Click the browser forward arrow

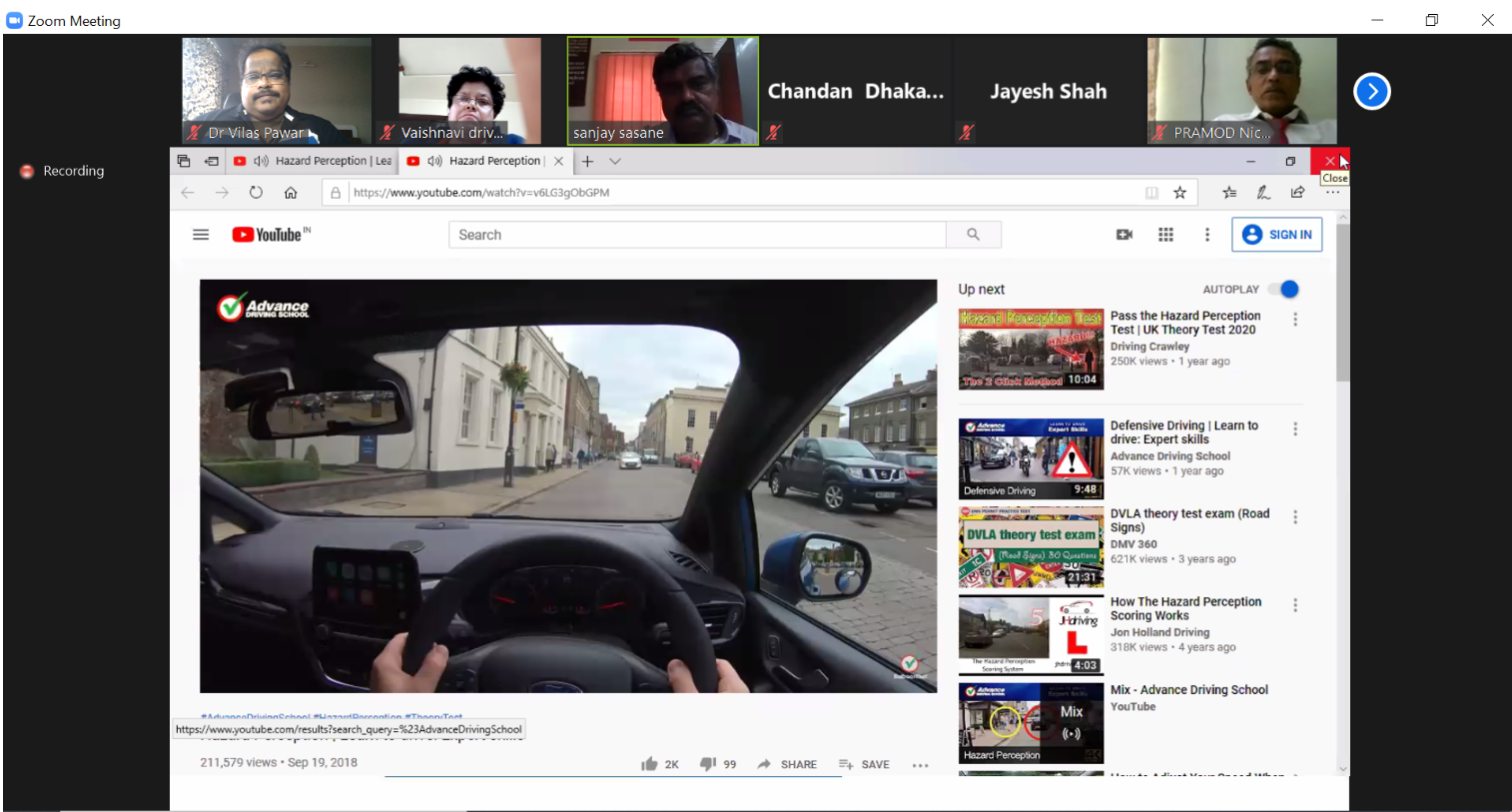[222, 193]
